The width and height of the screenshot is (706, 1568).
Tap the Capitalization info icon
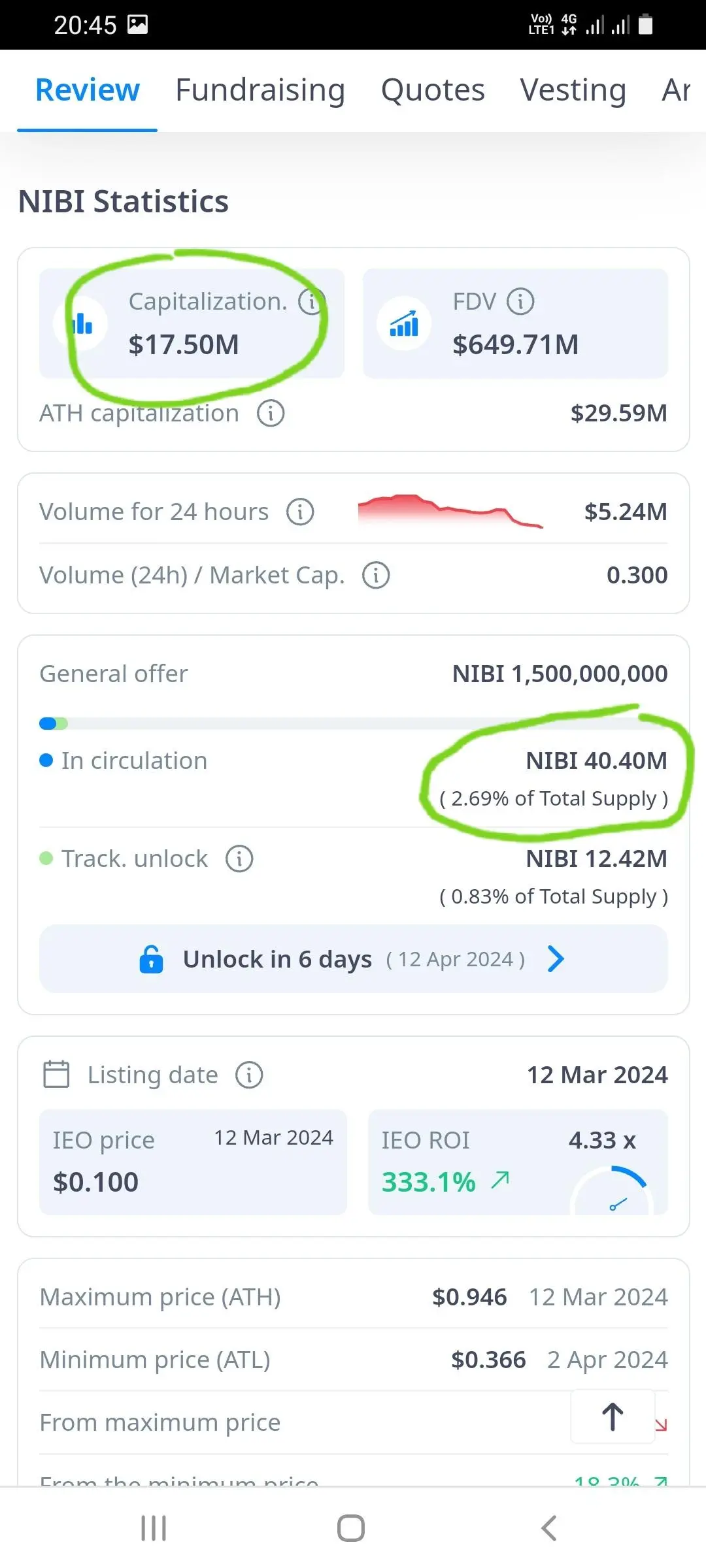tap(311, 302)
